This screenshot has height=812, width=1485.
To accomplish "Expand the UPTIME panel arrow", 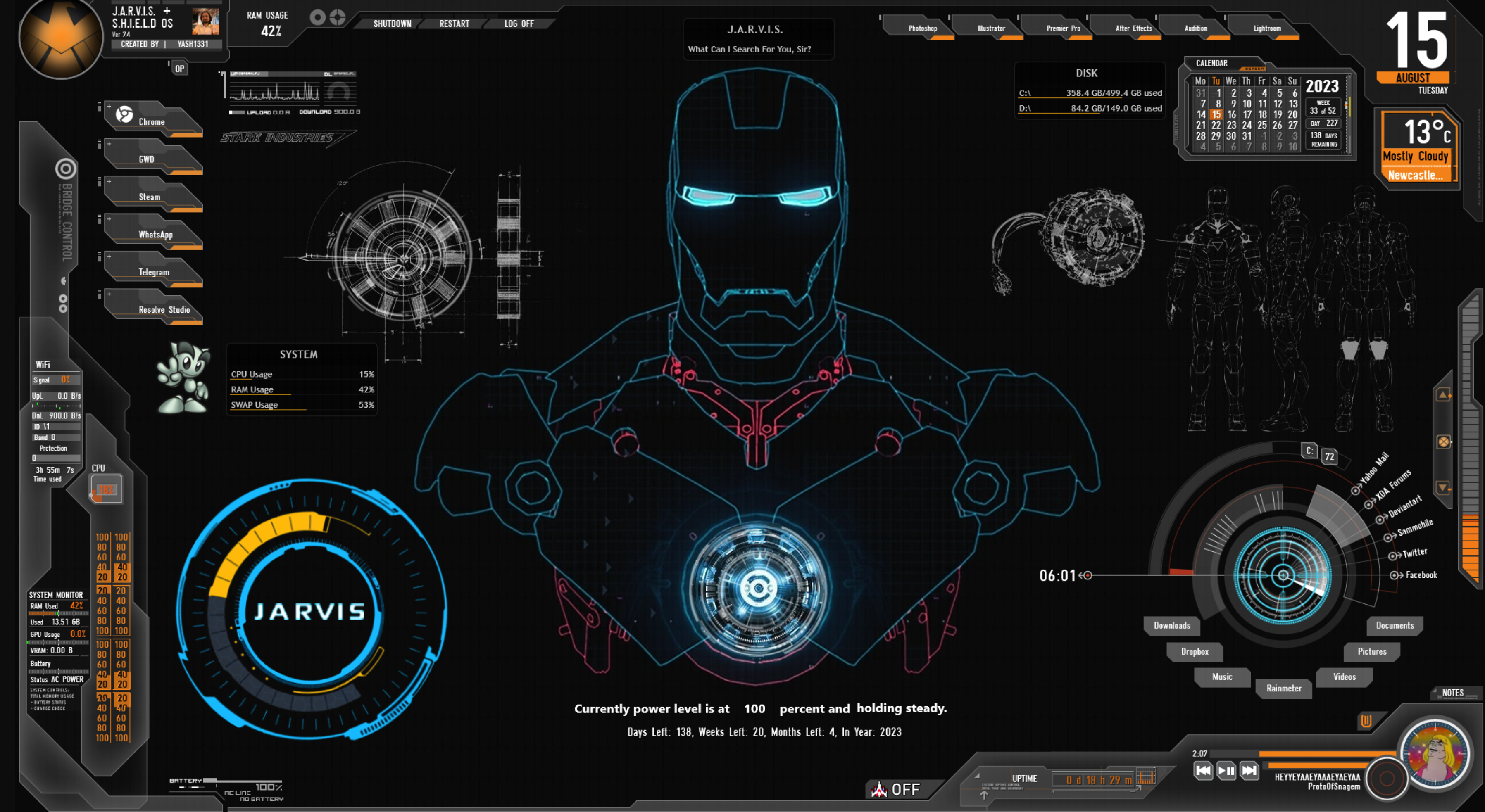I will 984,795.
